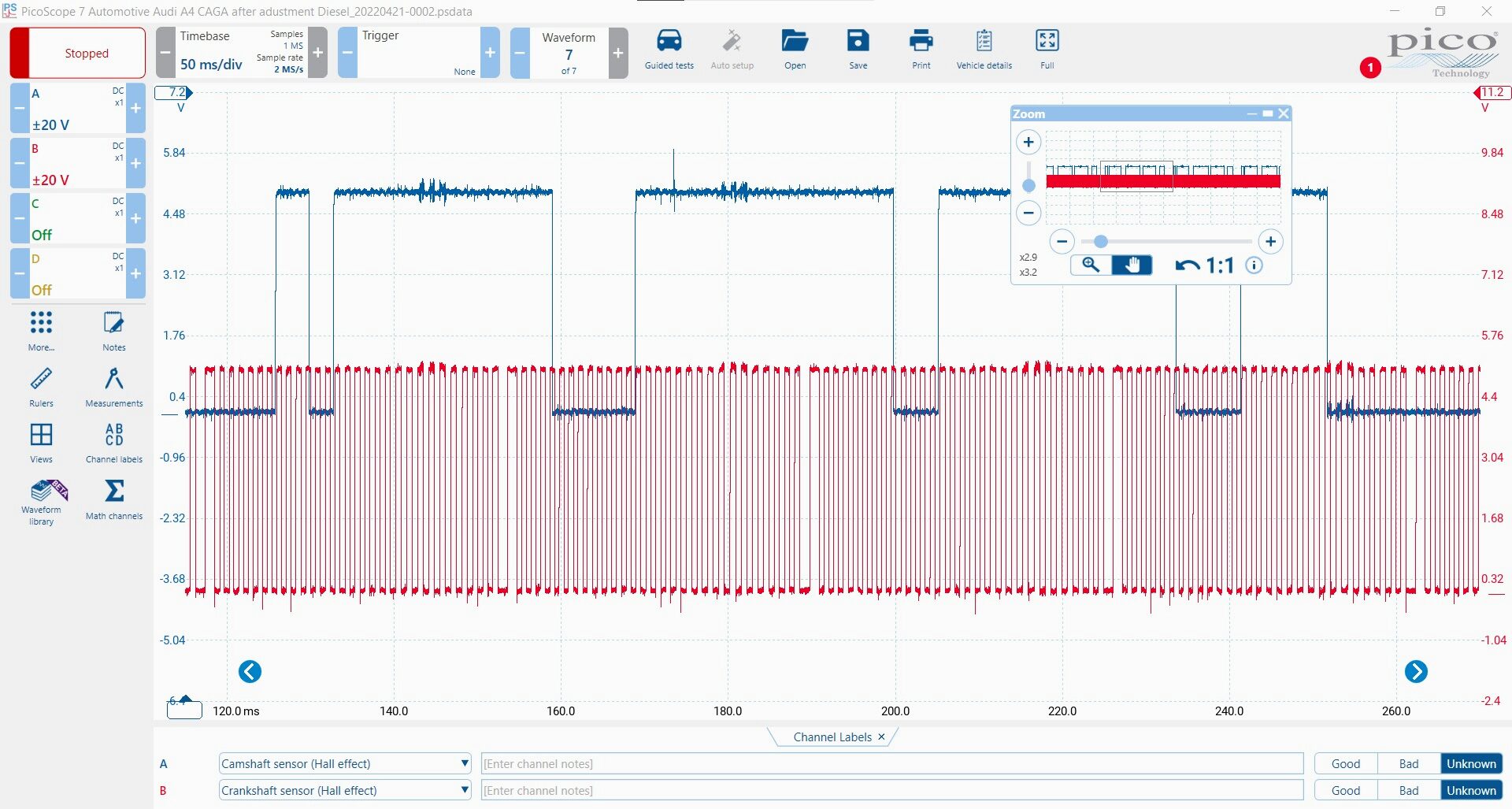The image size is (1512, 809).
Task: Click the Stopped capture button
Action: [x=78, y=53]
